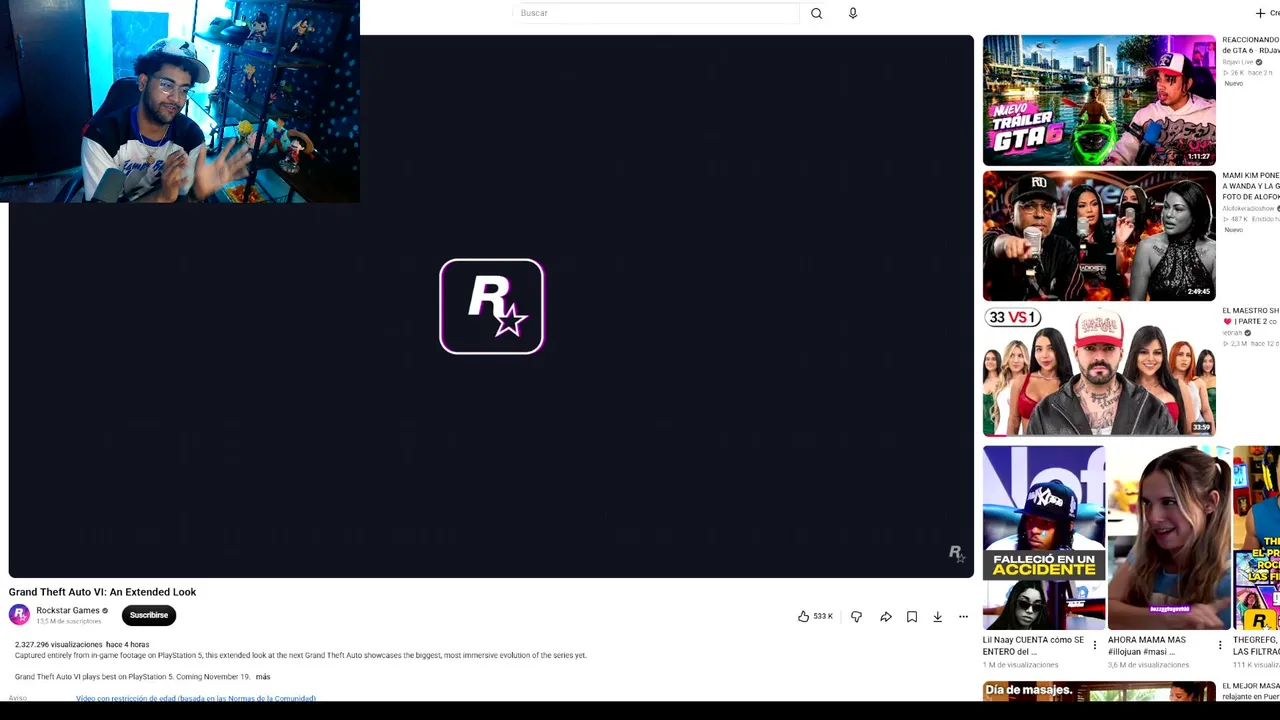Download the video with the download icon

[x=937, y=617]
